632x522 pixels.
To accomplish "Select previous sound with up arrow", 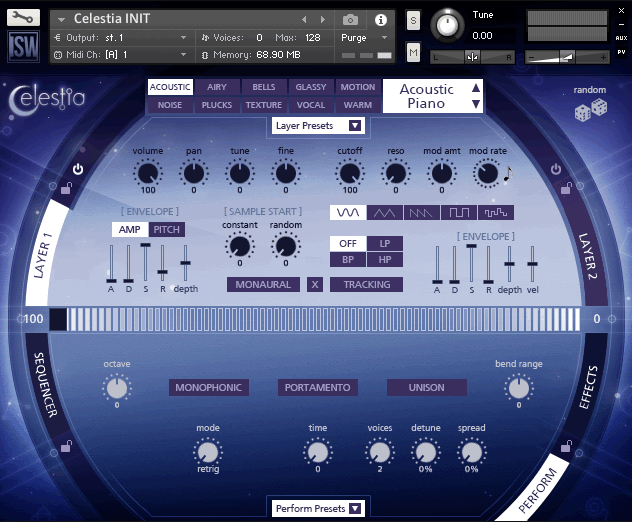I will [476, 87].
